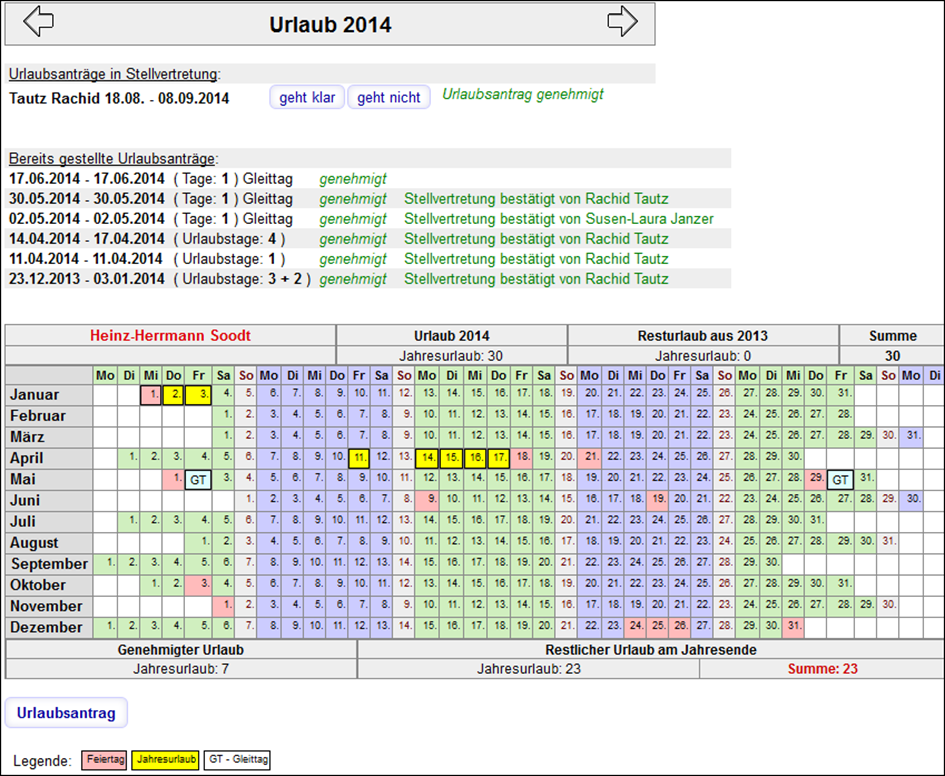The image size is (945, 776).
Task: Click the 'Urlaub 2014' page title
Action: [330, 25]
